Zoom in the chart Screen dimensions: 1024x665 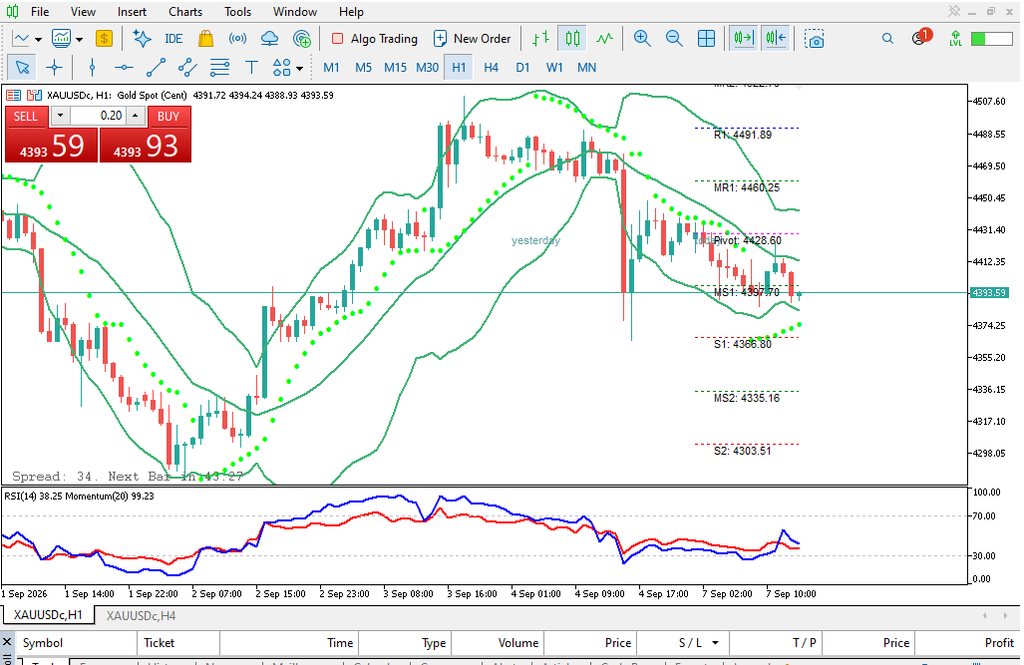coord(642,39)
